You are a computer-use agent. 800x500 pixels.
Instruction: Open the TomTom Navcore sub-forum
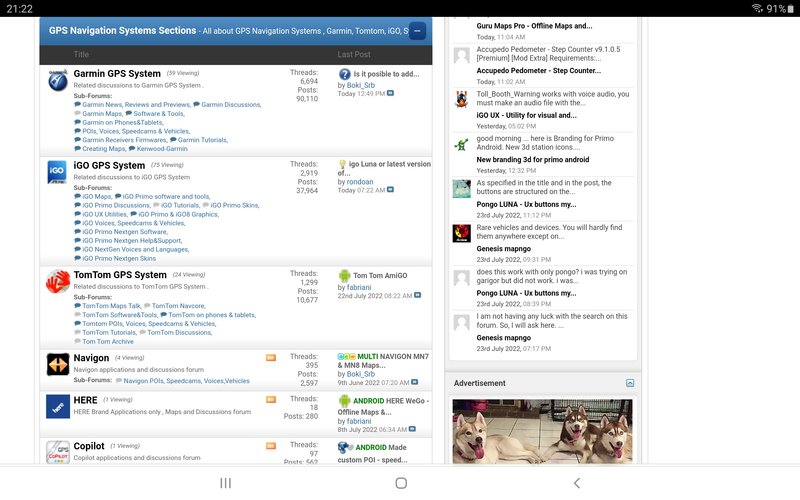click(x=178, y=306)
